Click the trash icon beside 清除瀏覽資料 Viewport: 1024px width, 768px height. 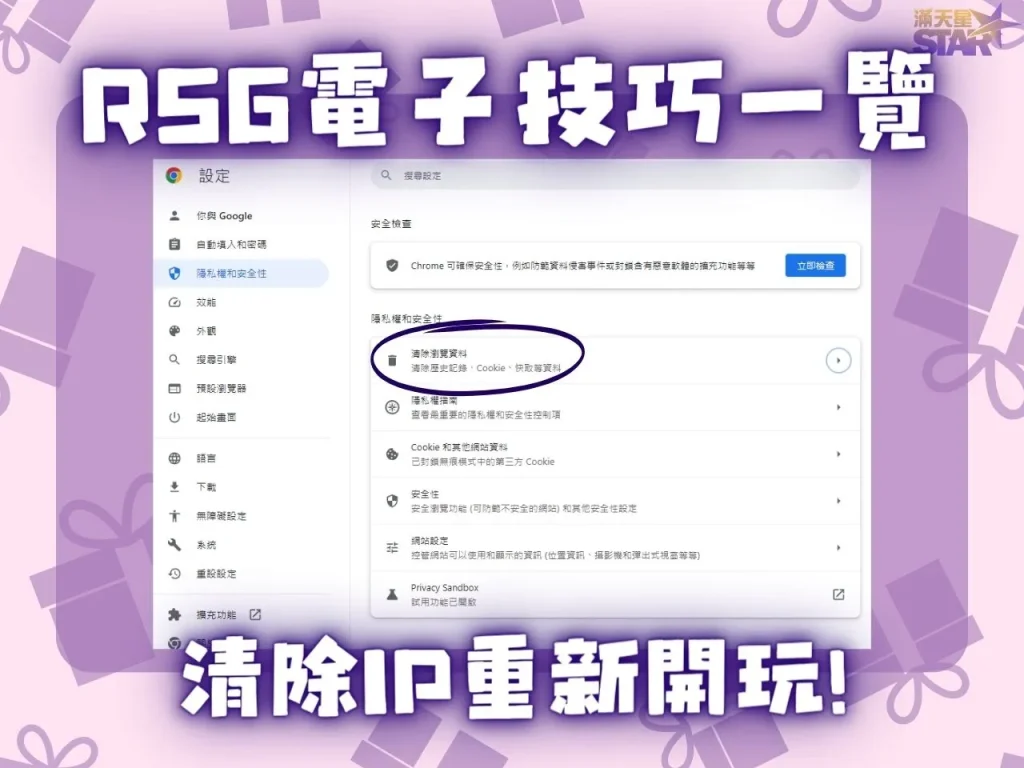[390, 357]
